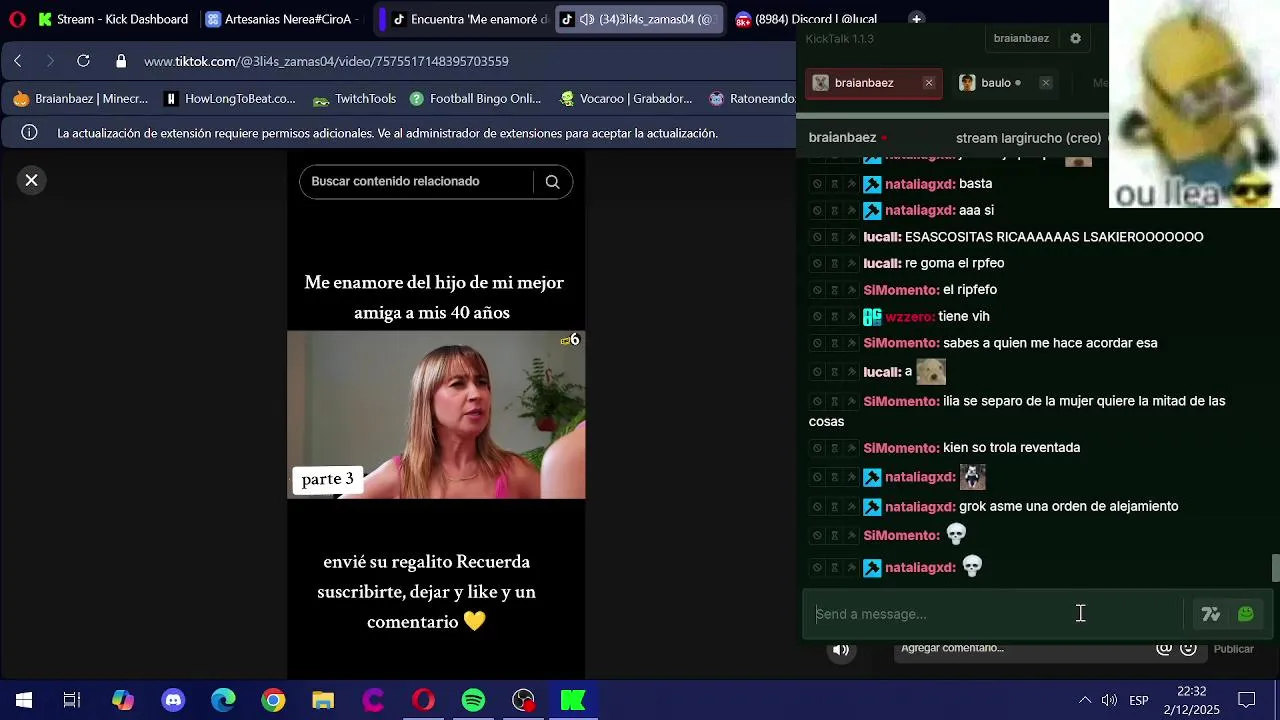Open Braianbaez | Minecr... bookmark
Viewport: 1280px width, 720px height.
click(x=81, y=99)
